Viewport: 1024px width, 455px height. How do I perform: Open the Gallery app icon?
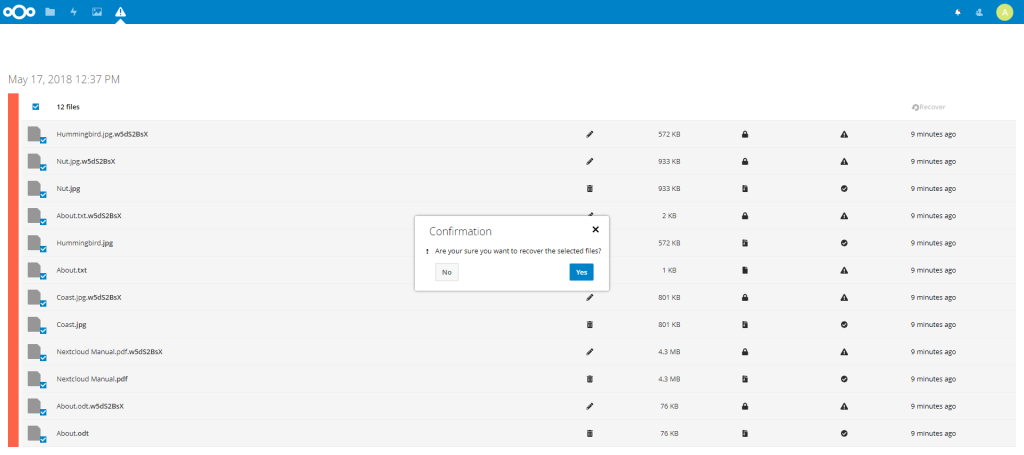tap(96, 12)
